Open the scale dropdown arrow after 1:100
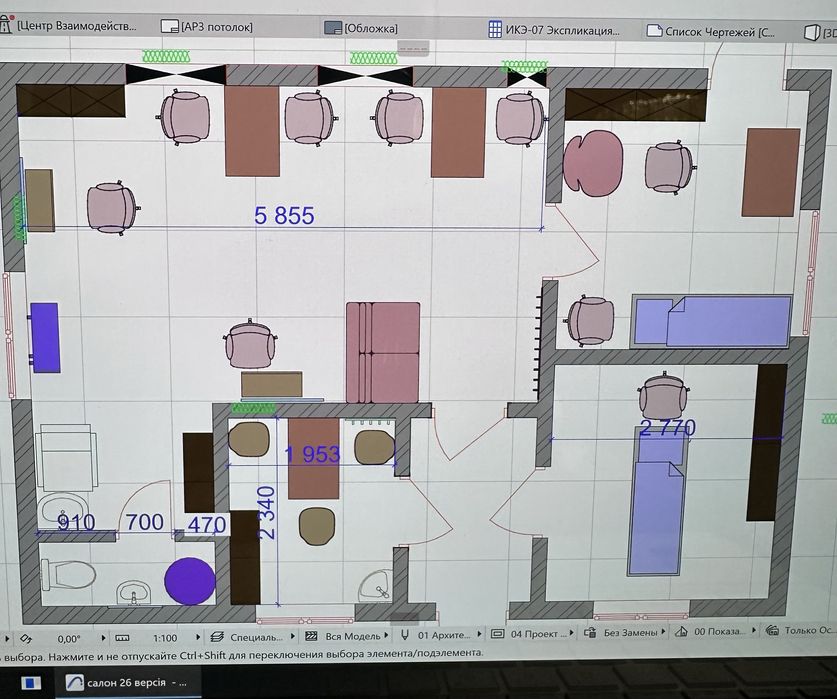 coord(198,637)
